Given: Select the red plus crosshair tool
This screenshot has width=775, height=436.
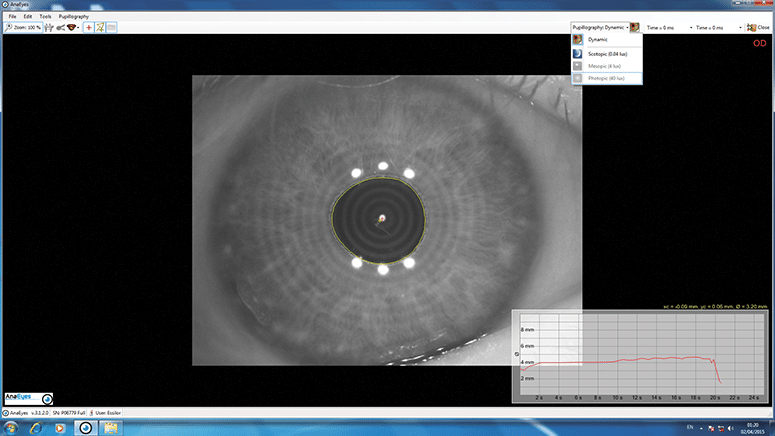Looking at the screenshot, I should [89, 27].
